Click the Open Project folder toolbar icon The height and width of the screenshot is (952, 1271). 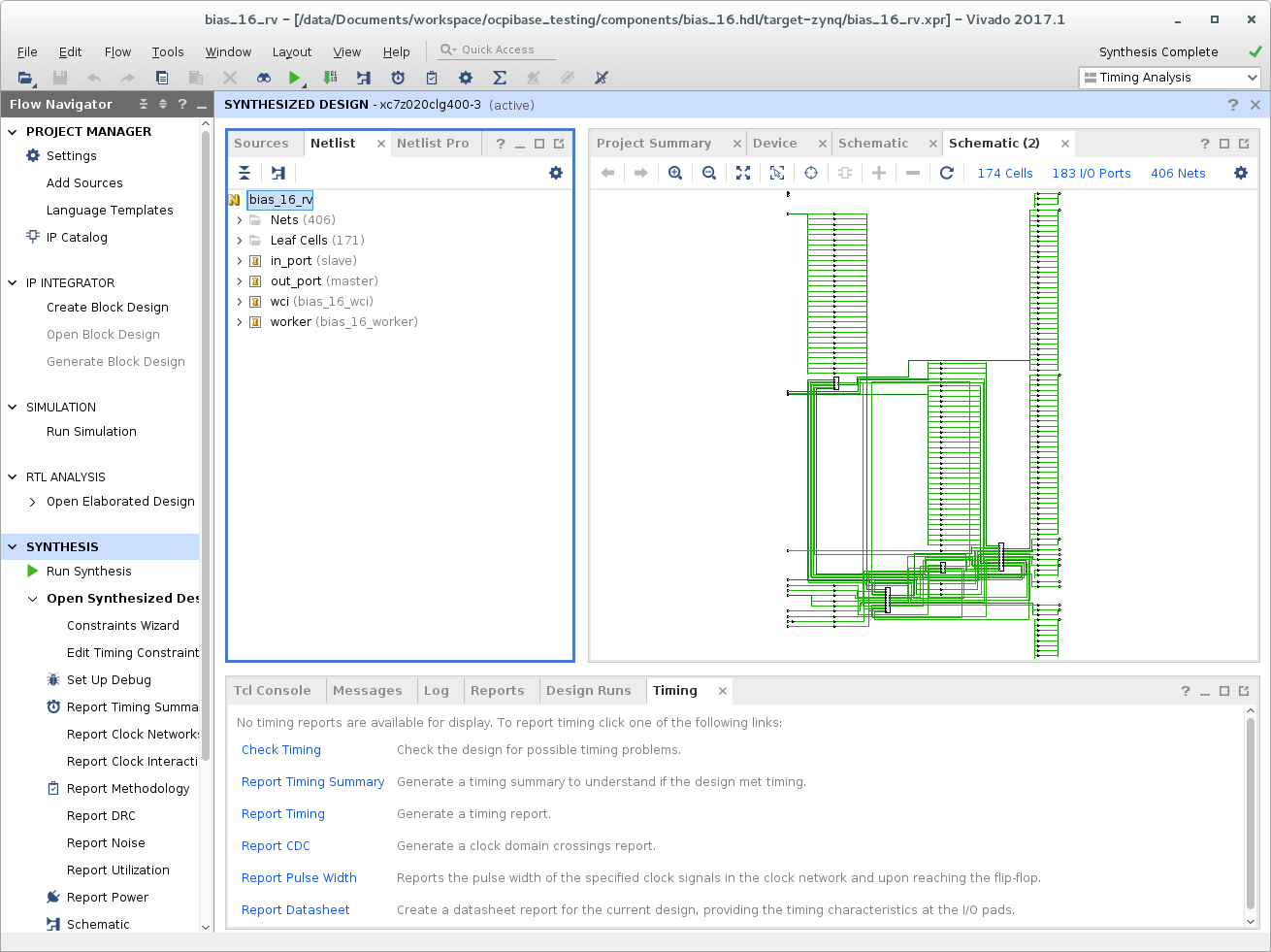point(26,78)
